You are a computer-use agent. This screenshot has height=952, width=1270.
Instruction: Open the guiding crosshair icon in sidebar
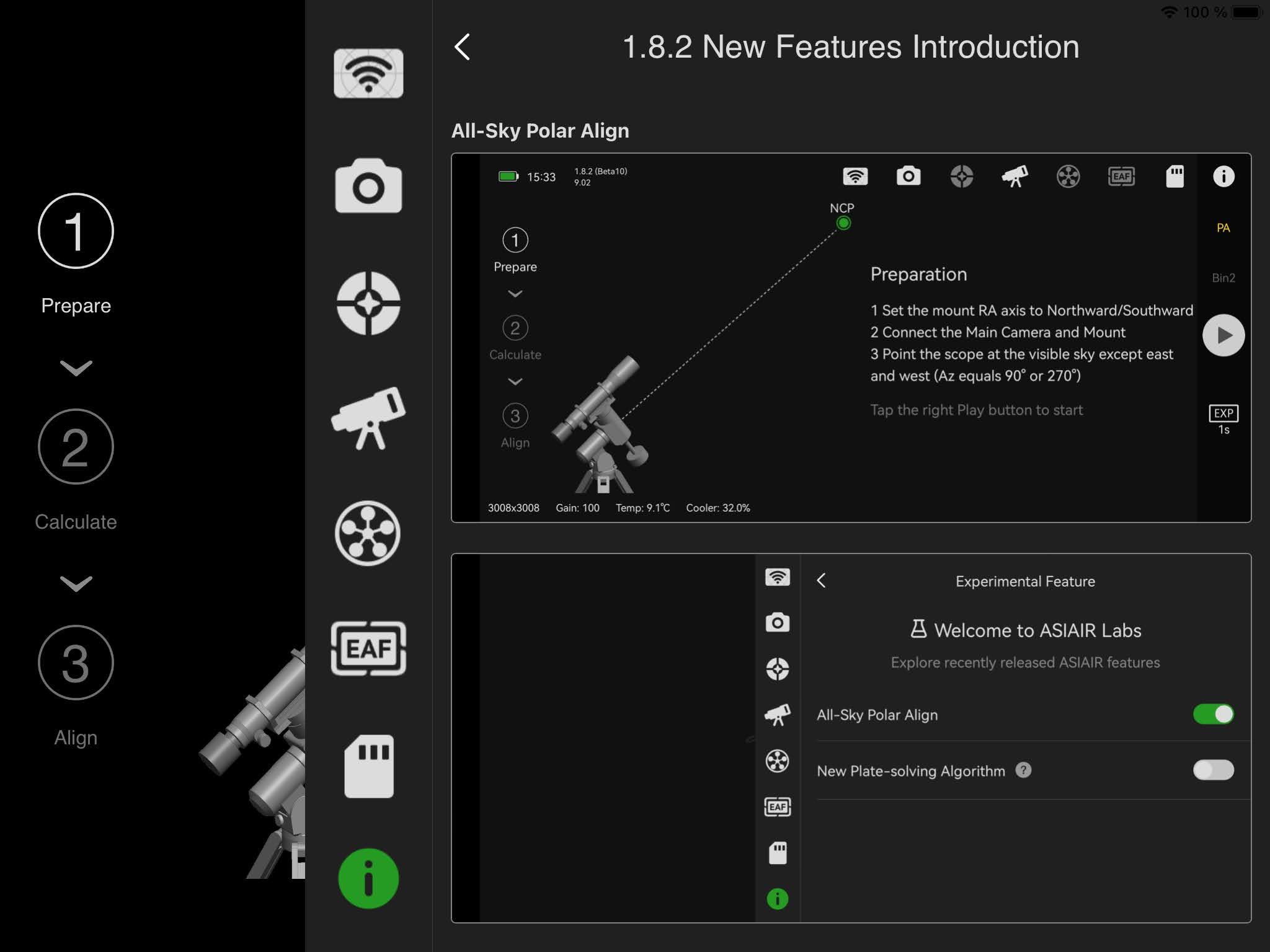tap(368, 303)
